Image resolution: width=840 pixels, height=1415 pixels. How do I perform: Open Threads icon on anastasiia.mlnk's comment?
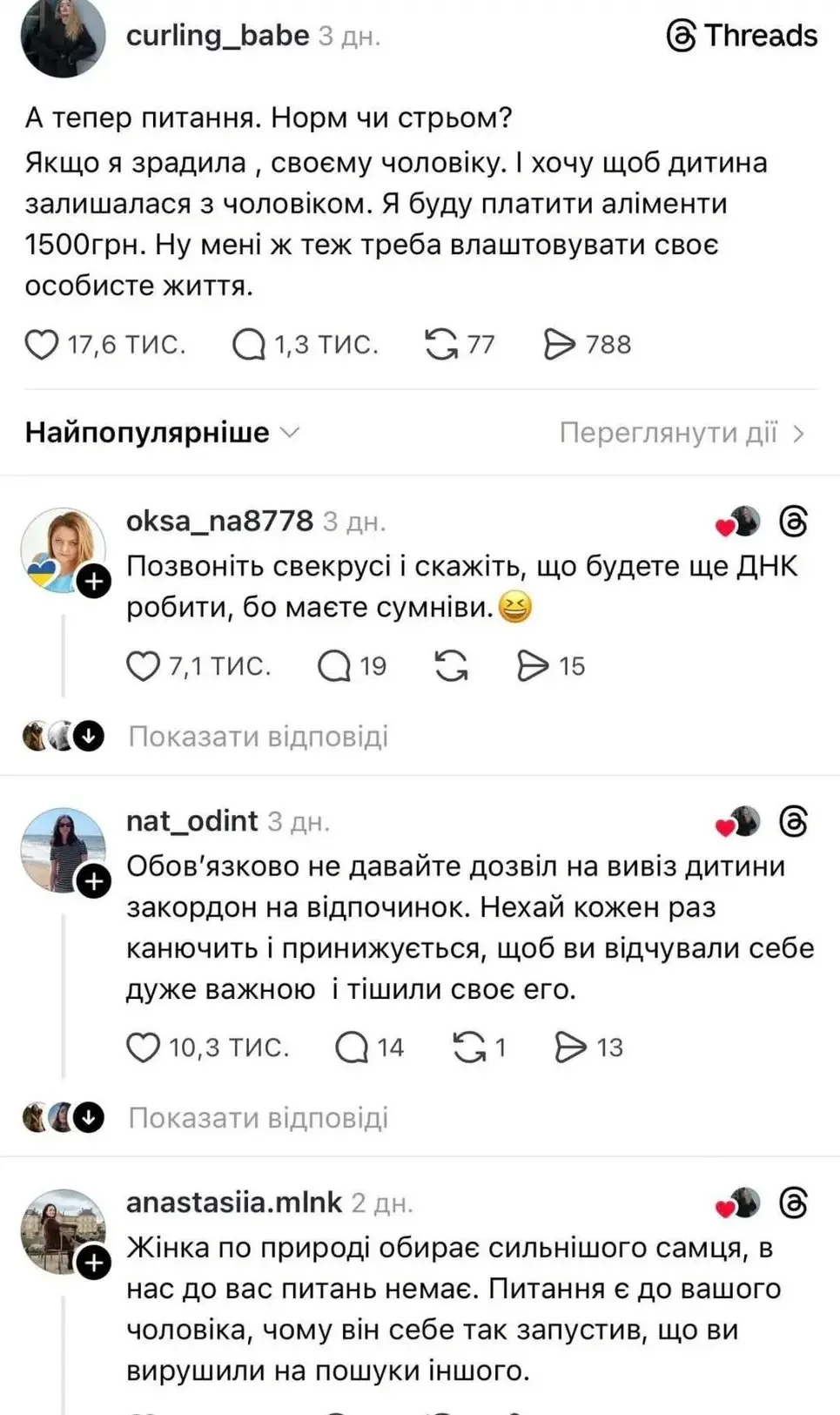click(793, 1203)
